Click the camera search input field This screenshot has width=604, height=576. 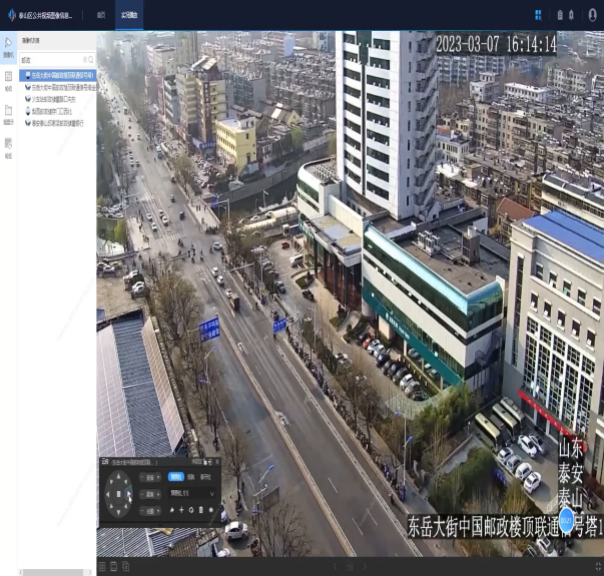click(52, 60)
